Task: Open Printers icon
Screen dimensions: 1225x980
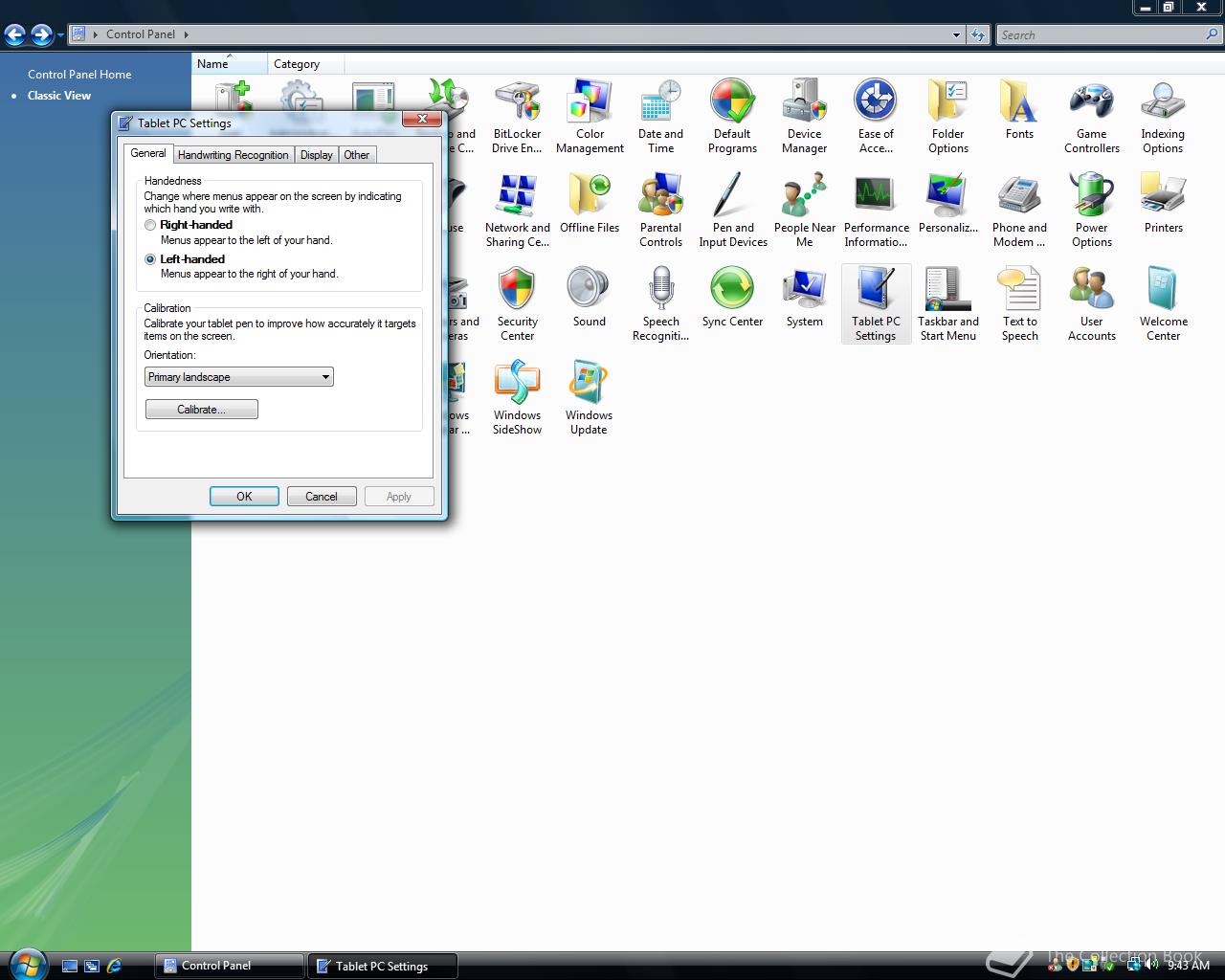Action: (1163, 204)
